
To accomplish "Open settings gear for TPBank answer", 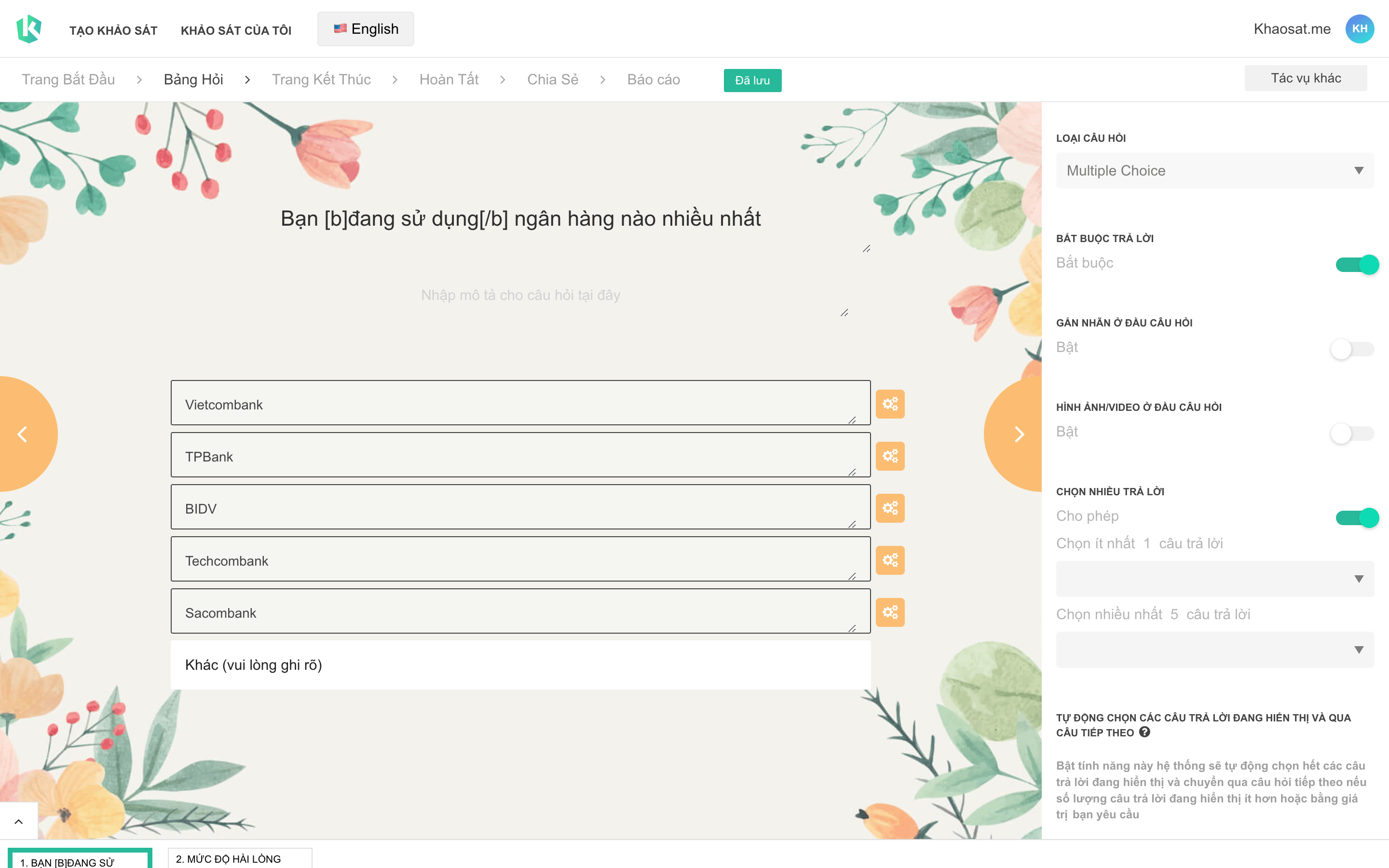I will coord(890,456).
